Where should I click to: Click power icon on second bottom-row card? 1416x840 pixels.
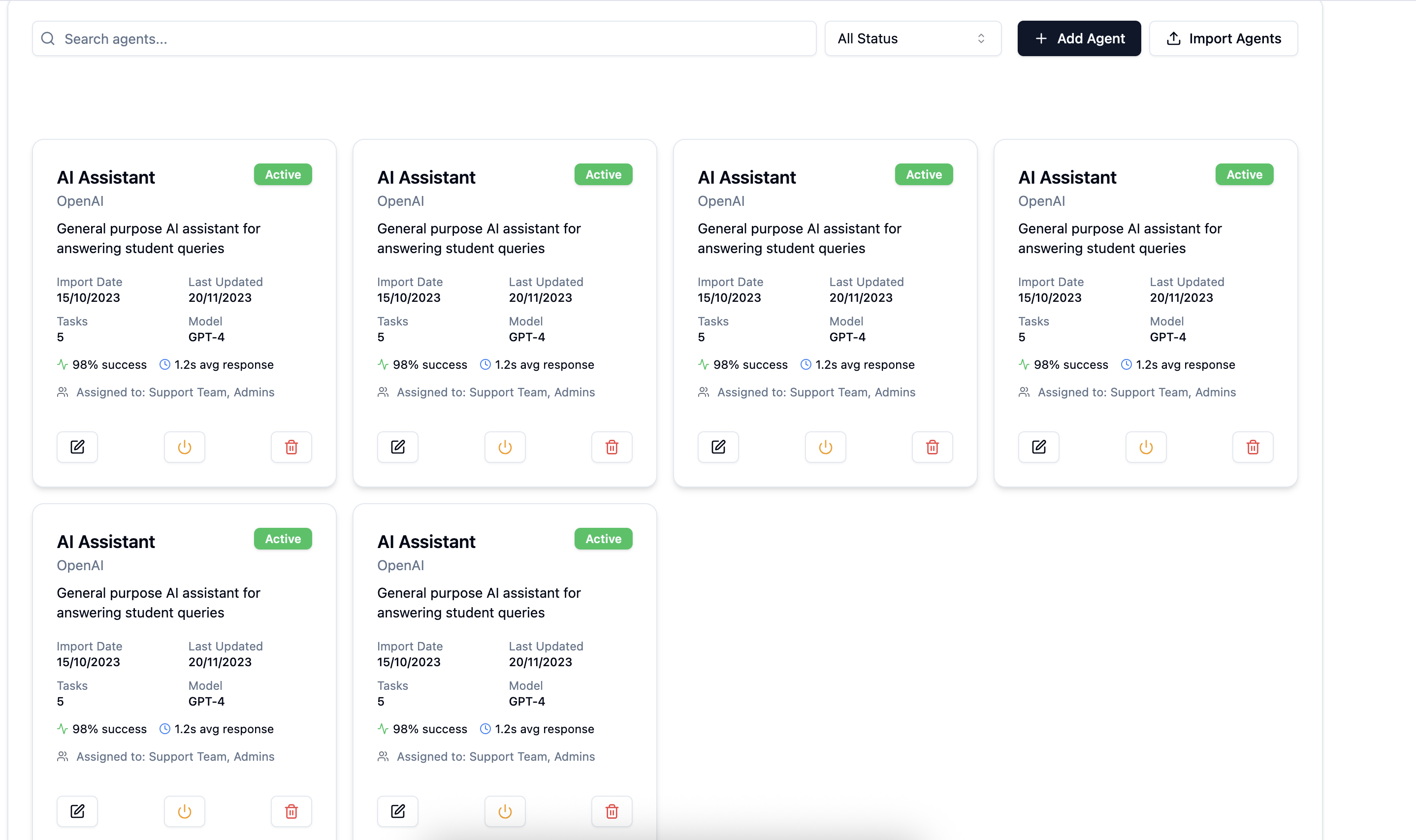pos(505,811)
